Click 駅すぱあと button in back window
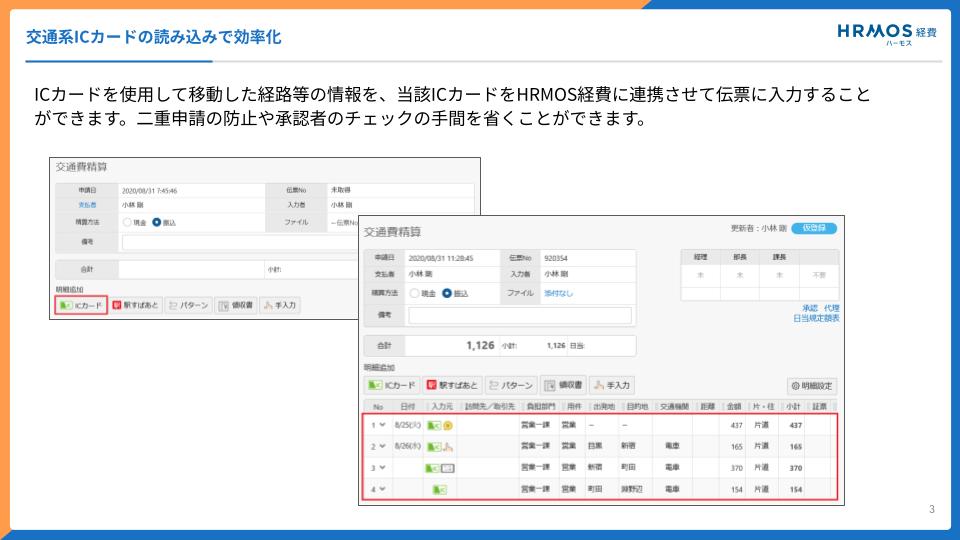Screen dimensions: 960x540 coord(136,305)
